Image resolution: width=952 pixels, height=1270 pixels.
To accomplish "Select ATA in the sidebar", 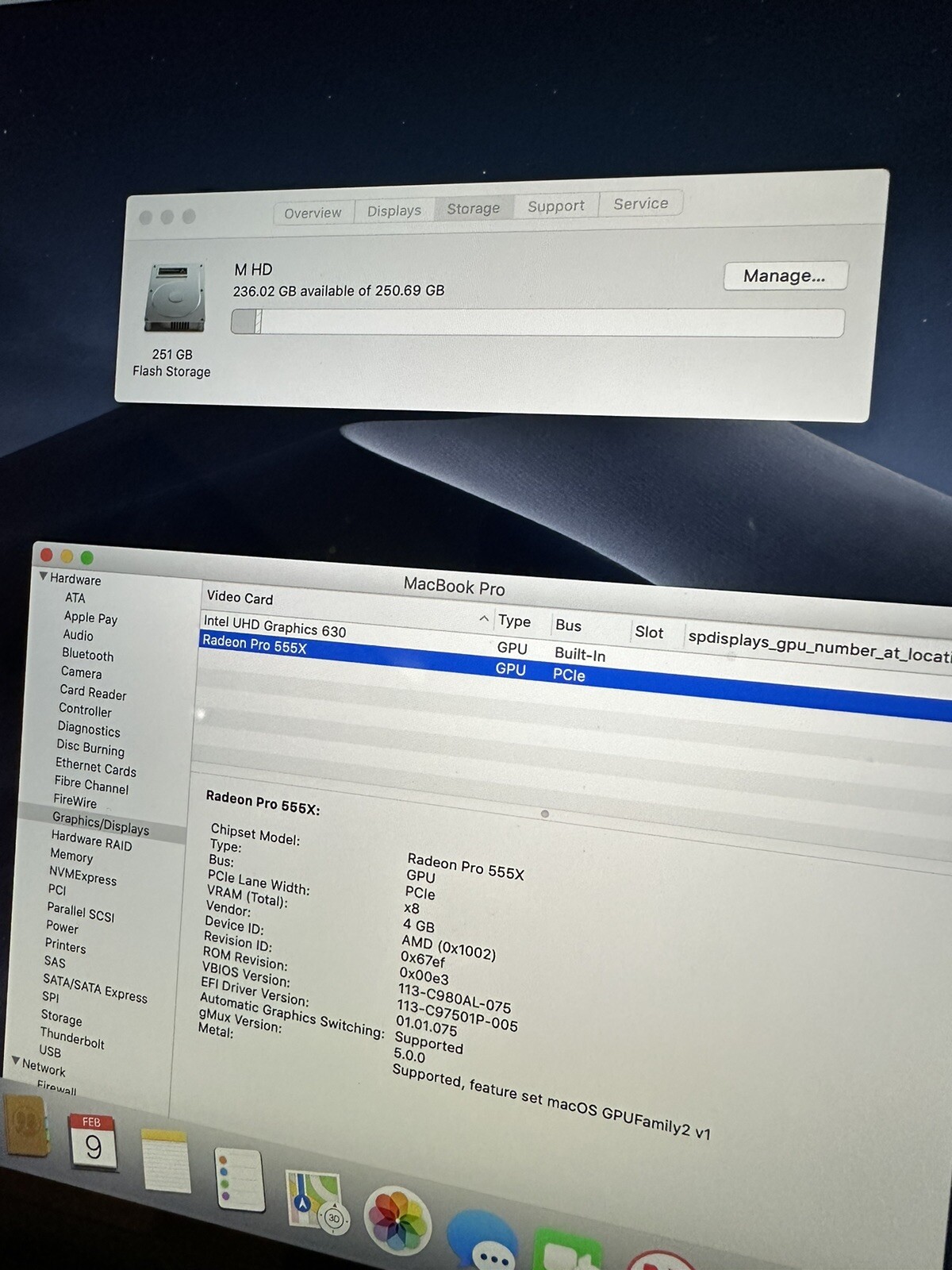I will click(x=75, y=598).
